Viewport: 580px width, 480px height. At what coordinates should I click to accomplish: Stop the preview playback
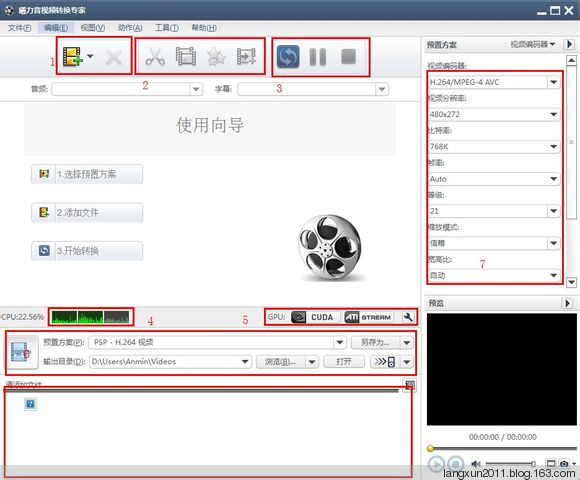pos(456,463)
